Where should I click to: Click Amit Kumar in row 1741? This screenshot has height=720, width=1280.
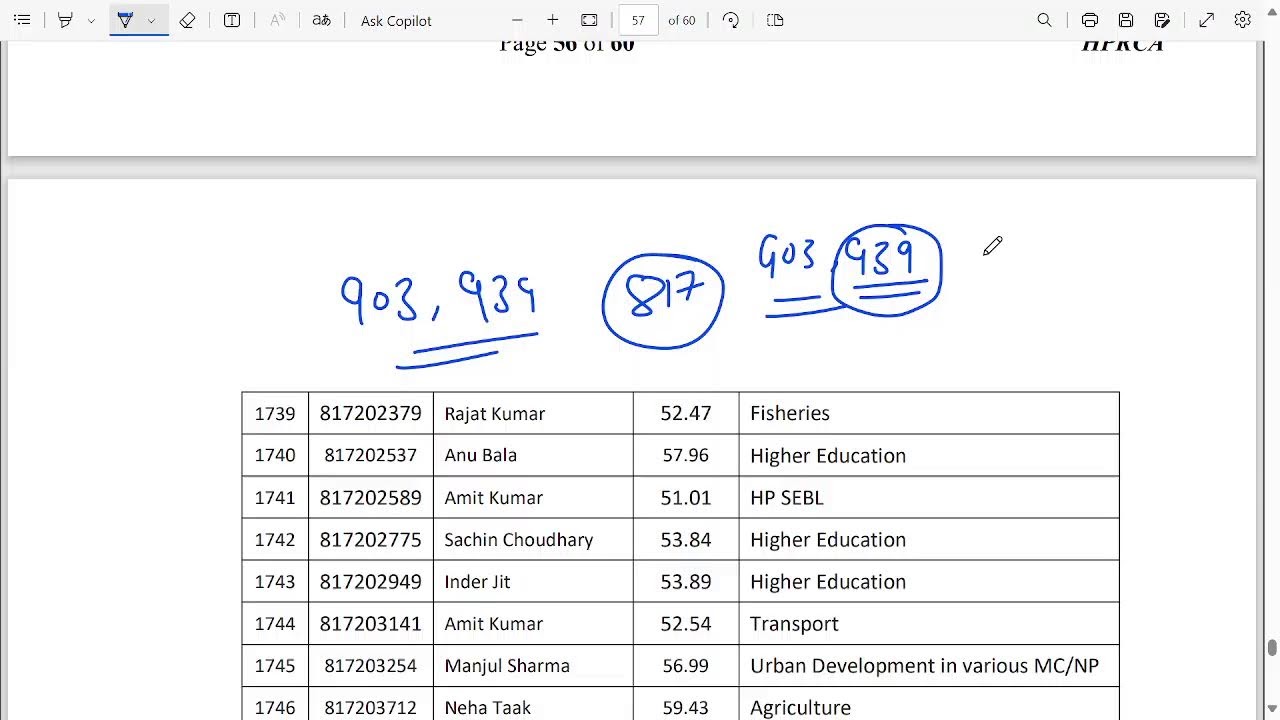(494, 497)
